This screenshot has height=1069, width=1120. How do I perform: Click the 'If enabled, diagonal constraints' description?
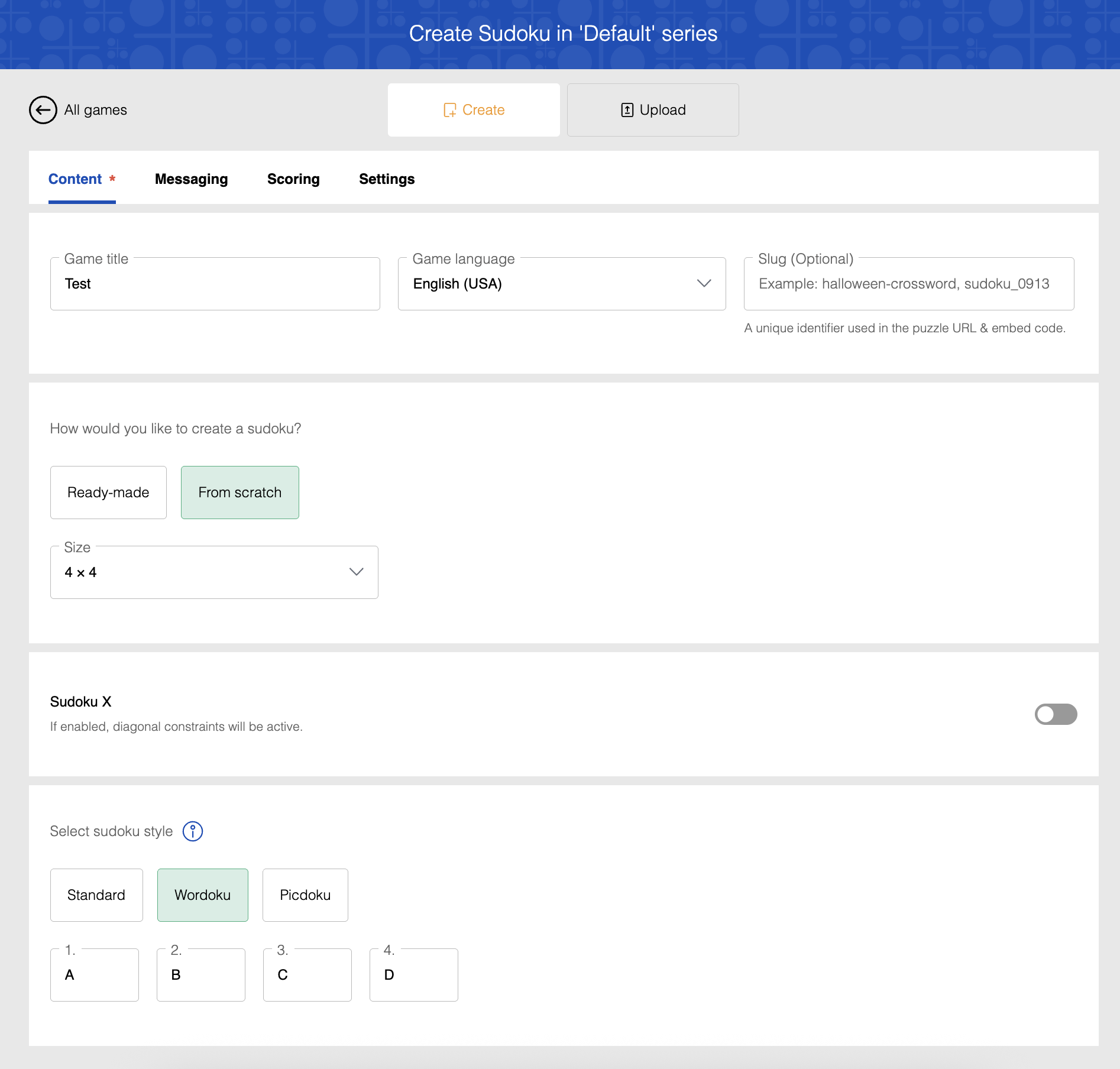176,727
